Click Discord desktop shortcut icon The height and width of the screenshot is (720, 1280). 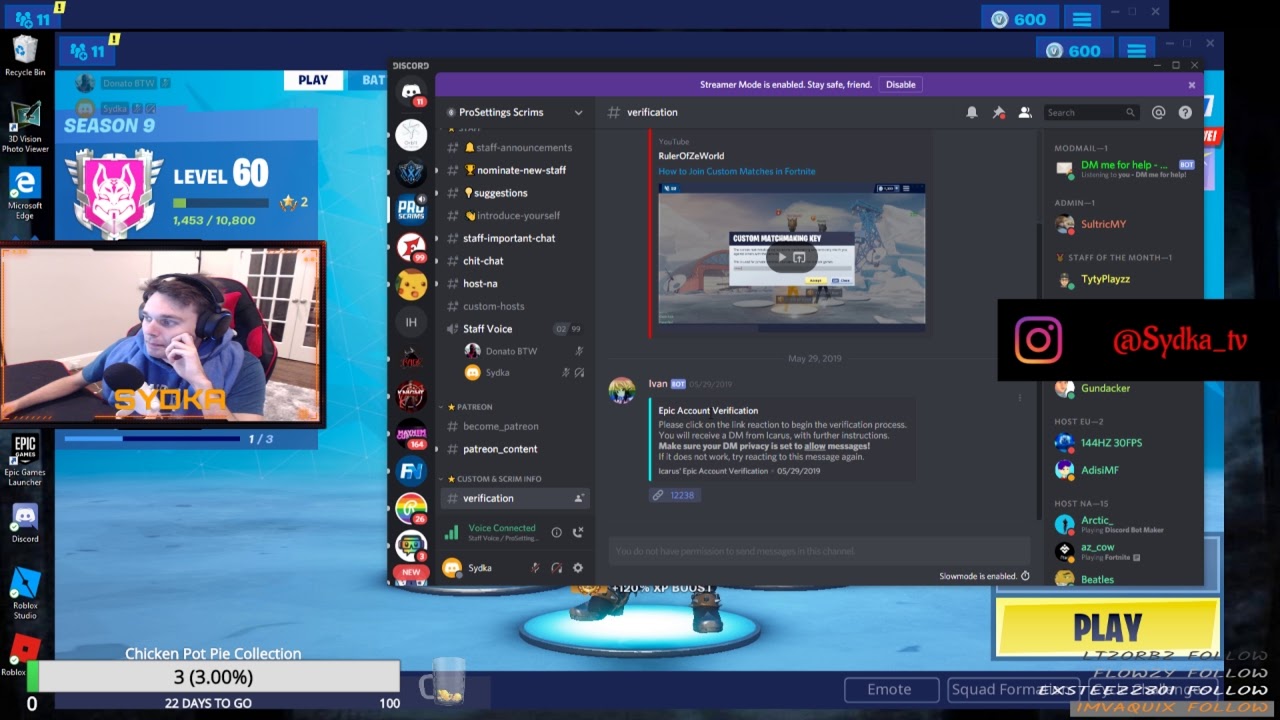25,523
